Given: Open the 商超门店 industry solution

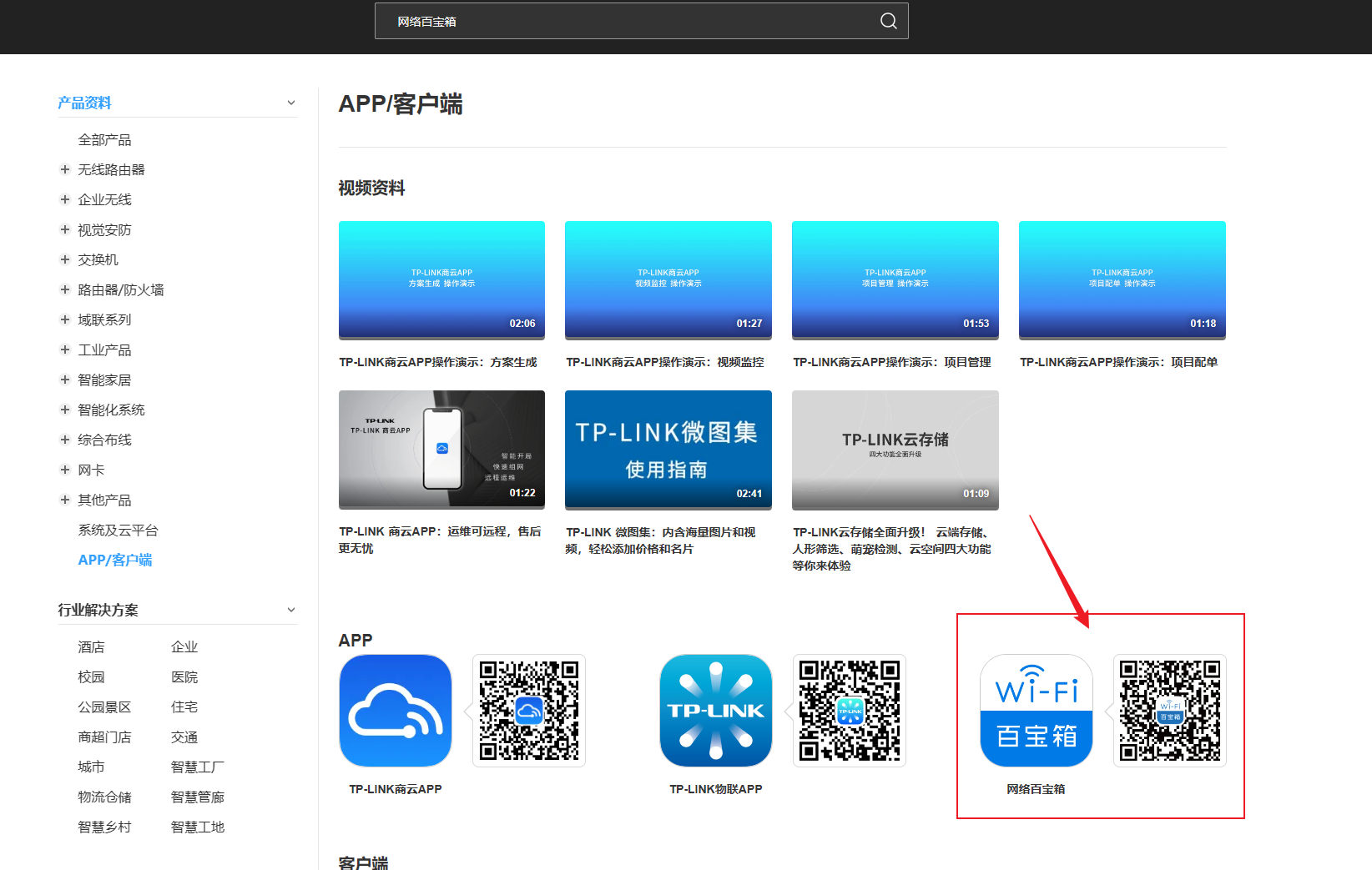Looking at the screenshot, I should [104, 737].
